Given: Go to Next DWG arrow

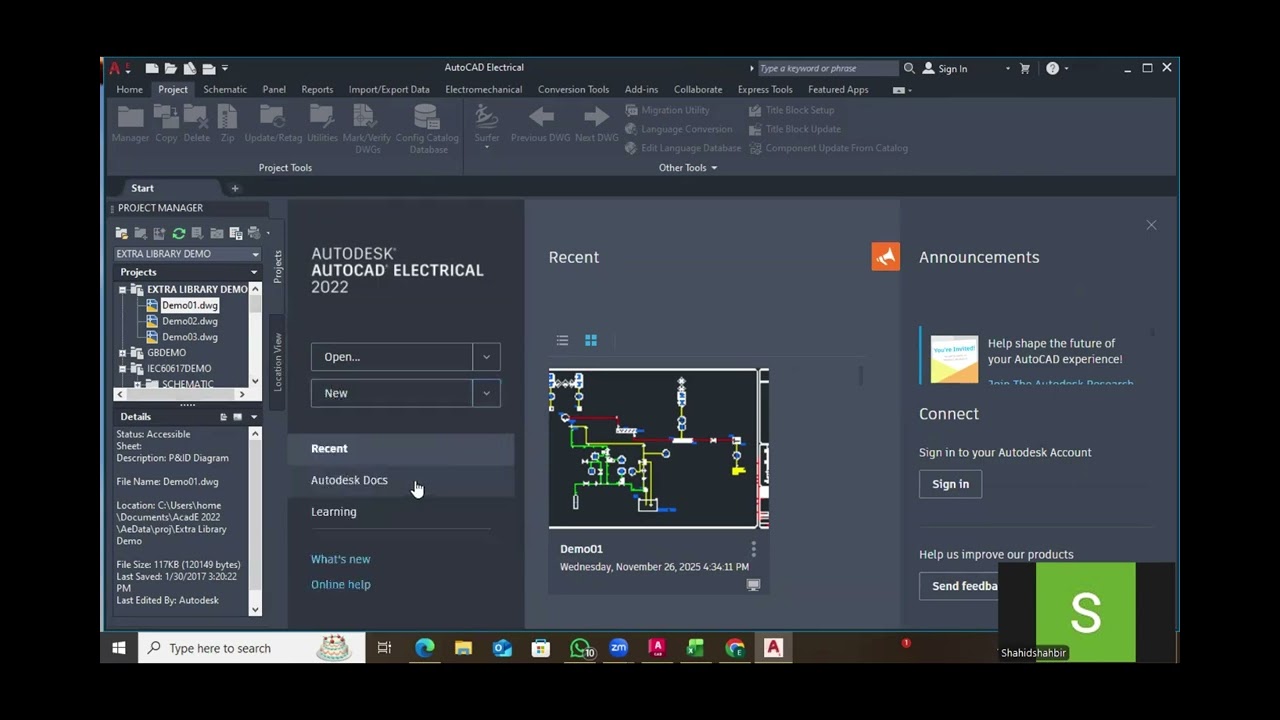Looking at the screenshot, I should click(x=596, y=124).
